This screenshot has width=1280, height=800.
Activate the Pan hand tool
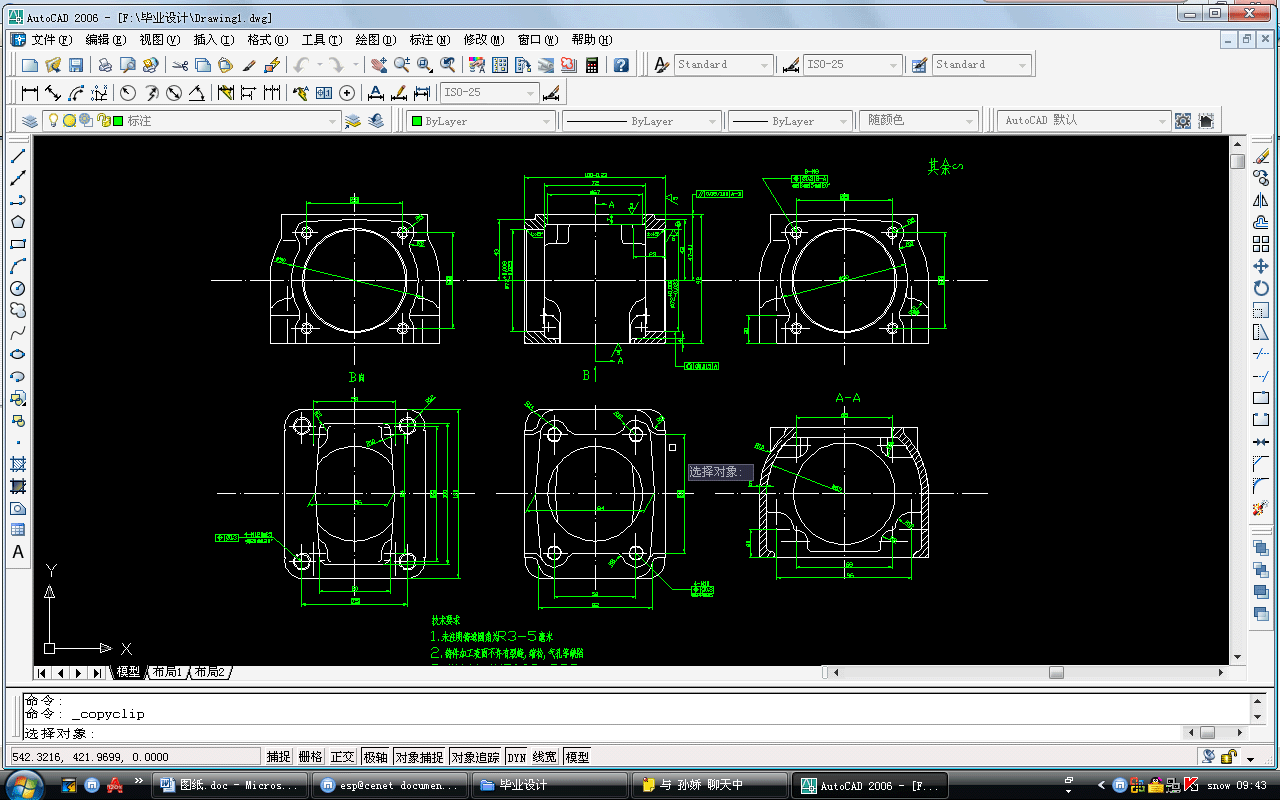click(379, 65)
